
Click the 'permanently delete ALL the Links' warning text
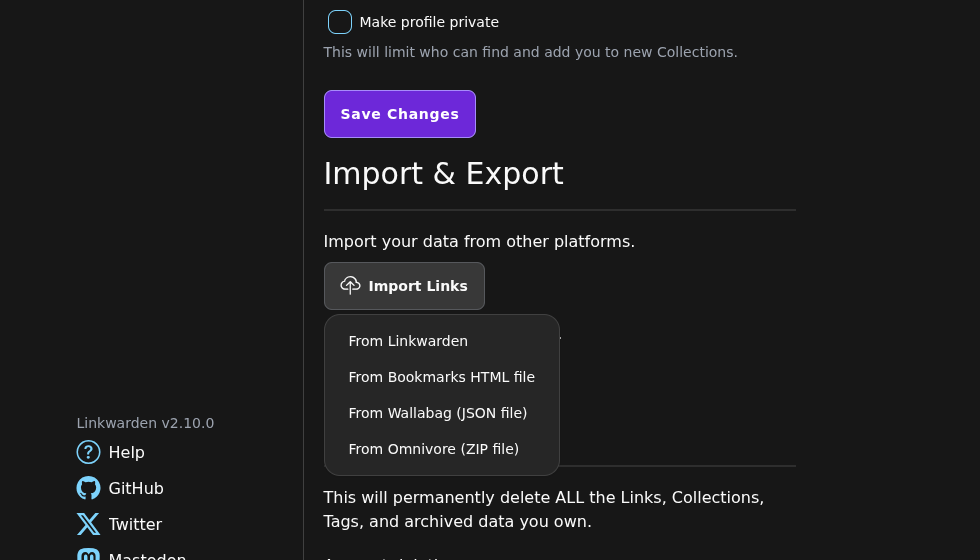(x=544, y=509)
